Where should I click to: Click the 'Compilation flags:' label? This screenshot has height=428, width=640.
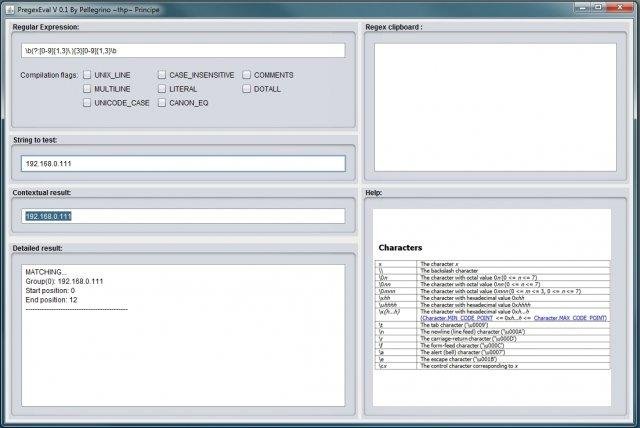[x=49, y=75]
